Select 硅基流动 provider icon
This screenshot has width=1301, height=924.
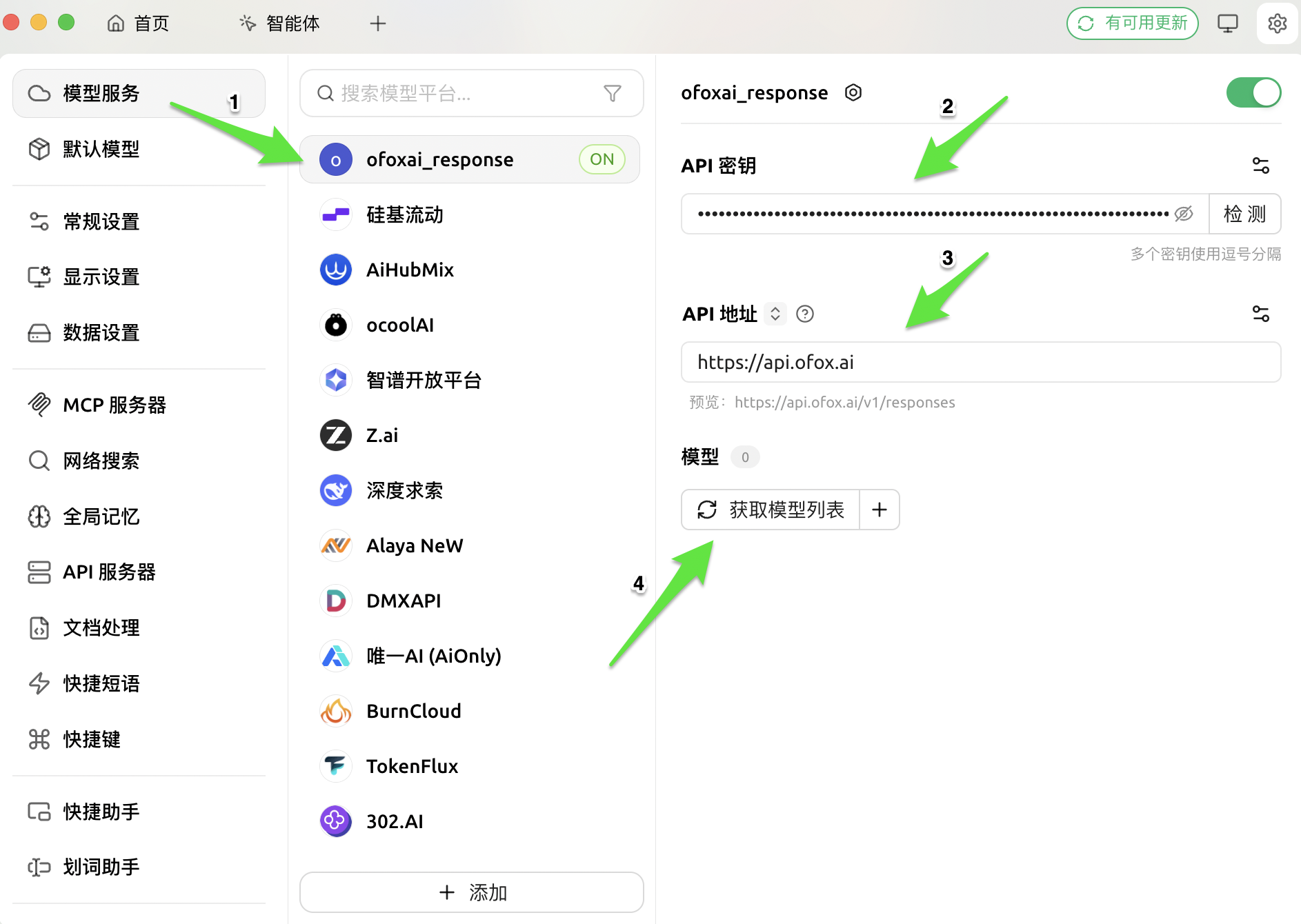point(336,214)
